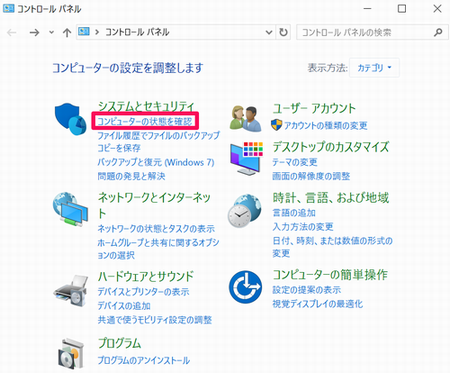
Task: Click the Desktop Customization monitor icon
Action: (x=246, y=158)
